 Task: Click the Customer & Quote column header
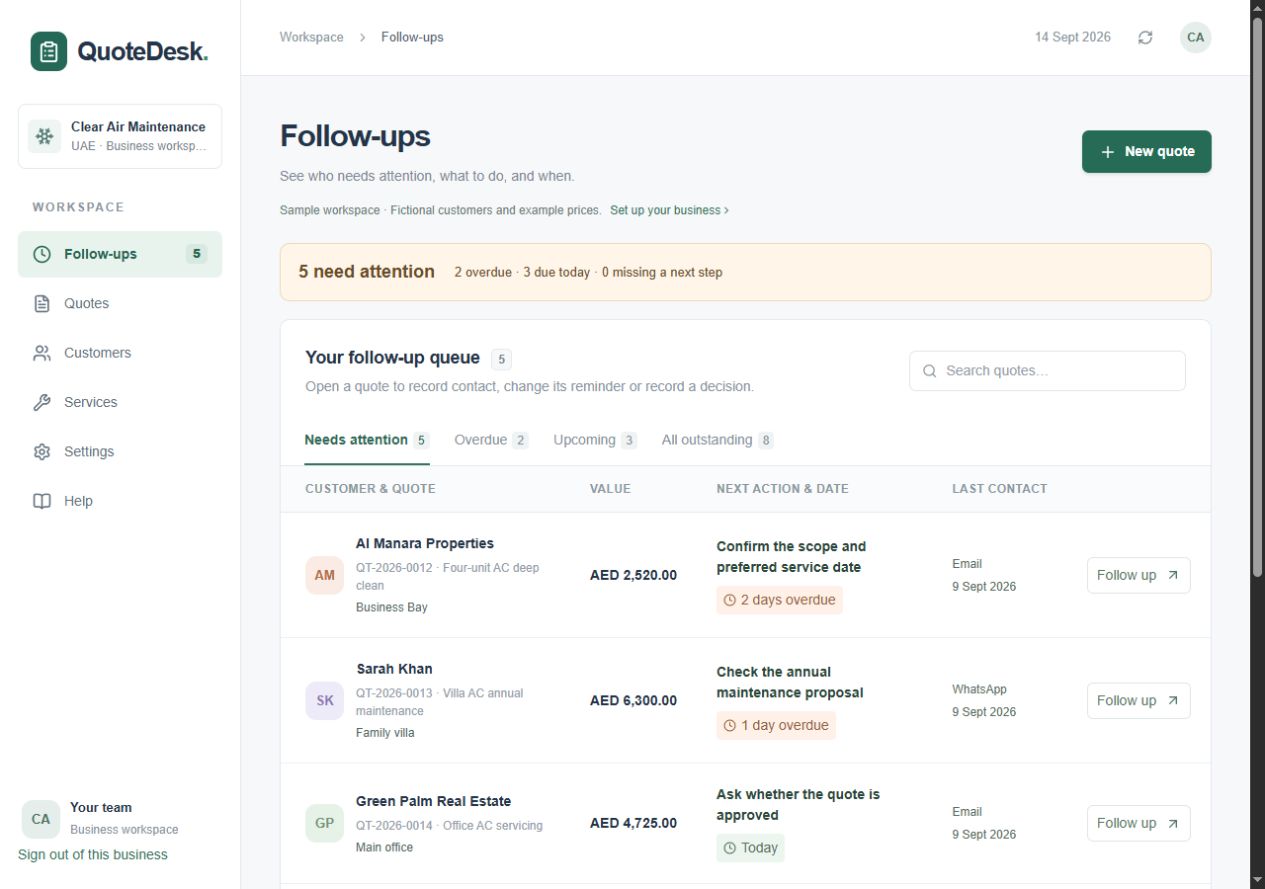coord(370,489)
